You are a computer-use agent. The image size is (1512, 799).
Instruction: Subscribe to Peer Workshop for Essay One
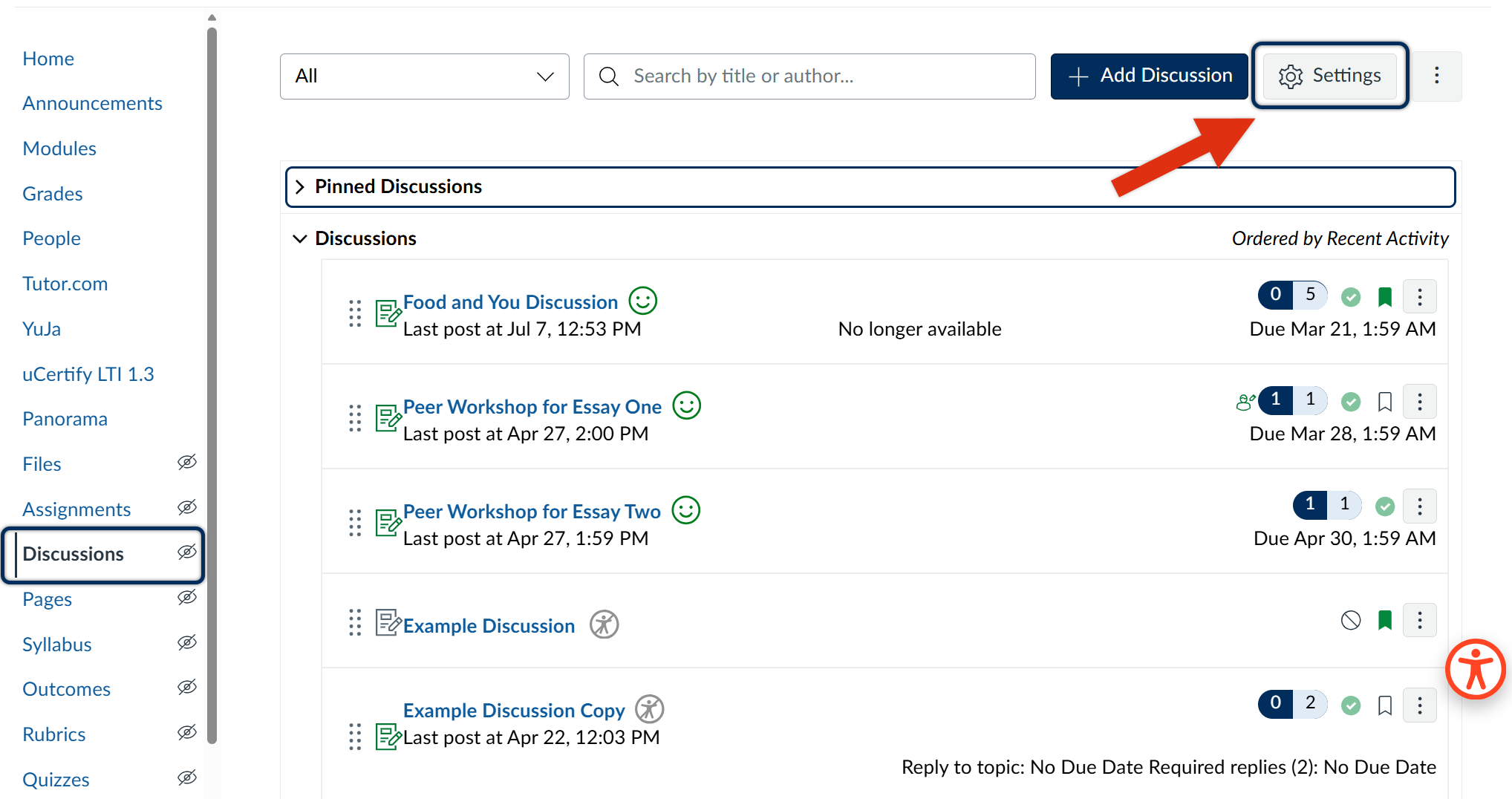[1385, 402]
